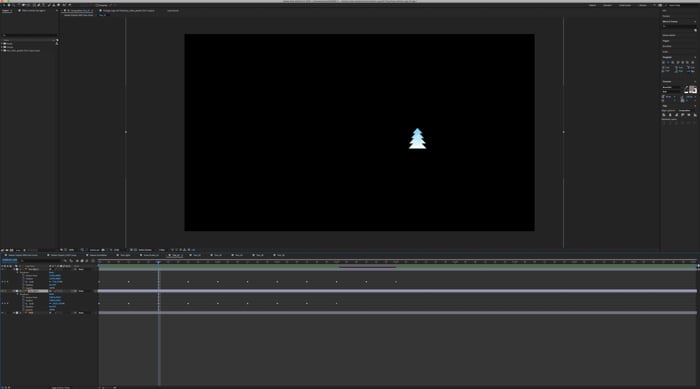Click justify all in Paragraph panel
The image size is (700, 389).
tap(692, 63)
